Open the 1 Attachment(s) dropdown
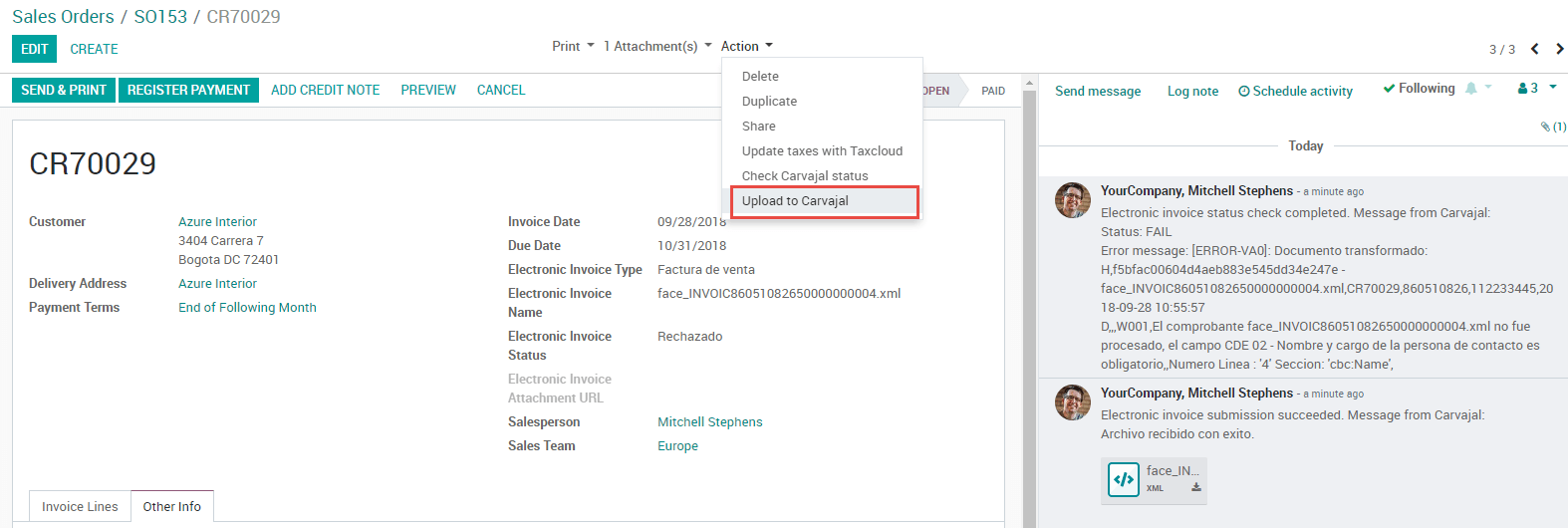This screenshot has height=528, width=1568. (x=657, y=47)
